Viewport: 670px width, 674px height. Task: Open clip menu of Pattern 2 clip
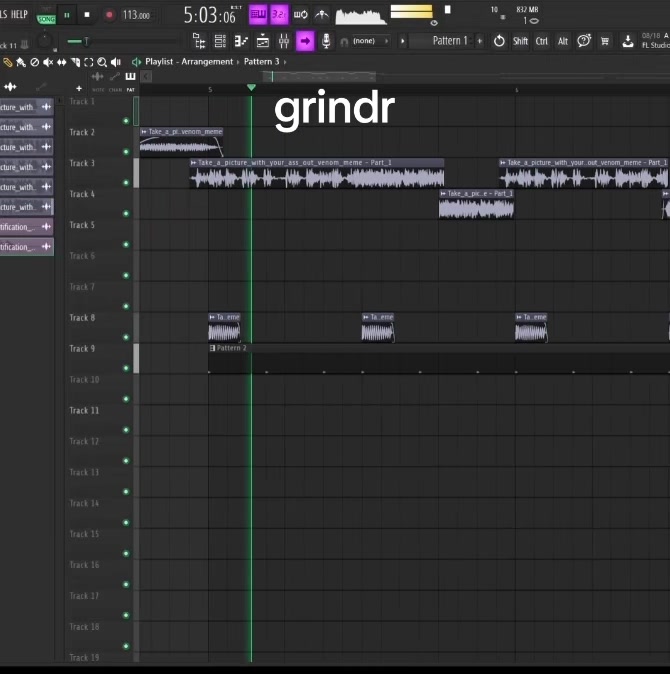pyautogui.click(x=212, y=348)
